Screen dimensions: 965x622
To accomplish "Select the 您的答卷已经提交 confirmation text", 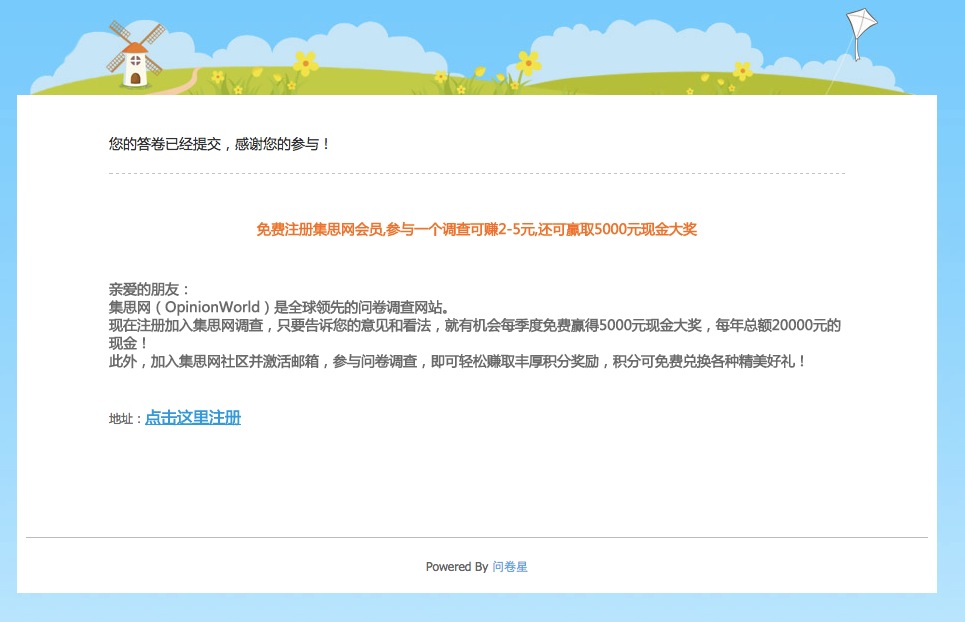I will point(219,144).
